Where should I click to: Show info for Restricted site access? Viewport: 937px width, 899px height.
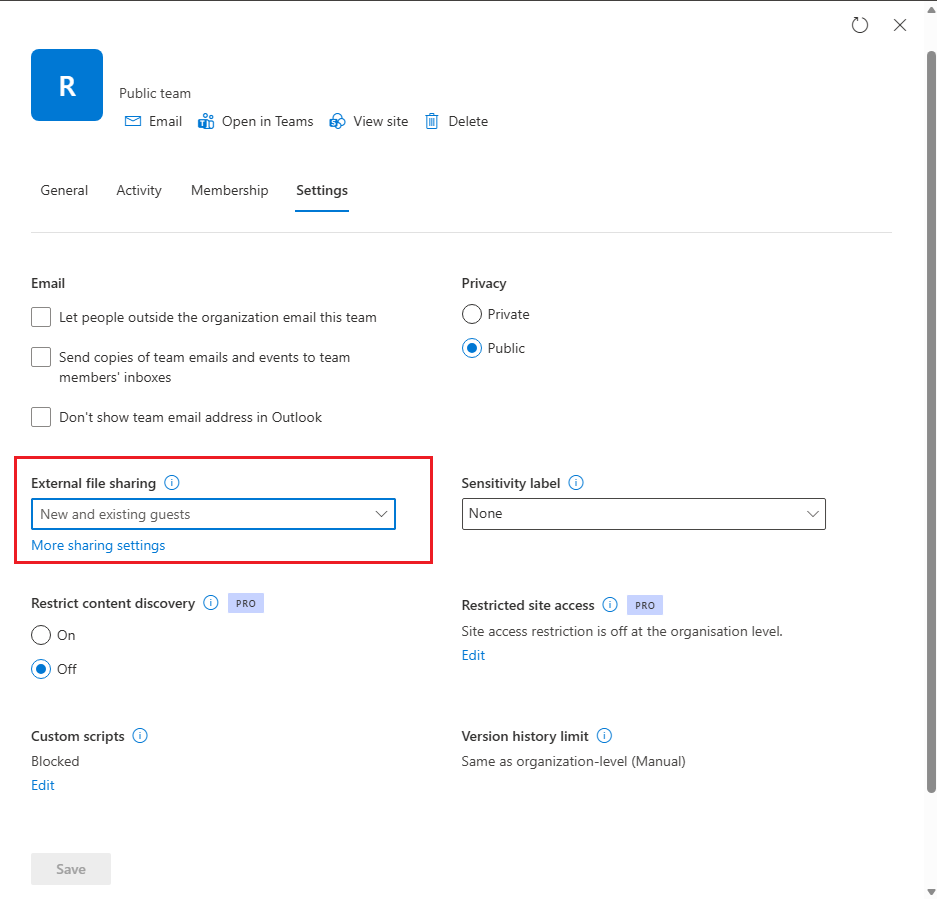[610, 604]
